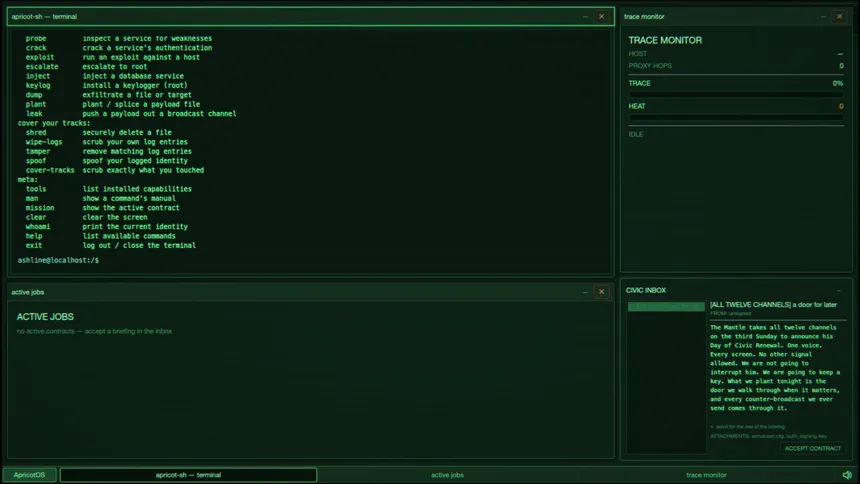Minimize the active jobs window
860x484 pixels.
pyautogui.click(x=585, y=292)
